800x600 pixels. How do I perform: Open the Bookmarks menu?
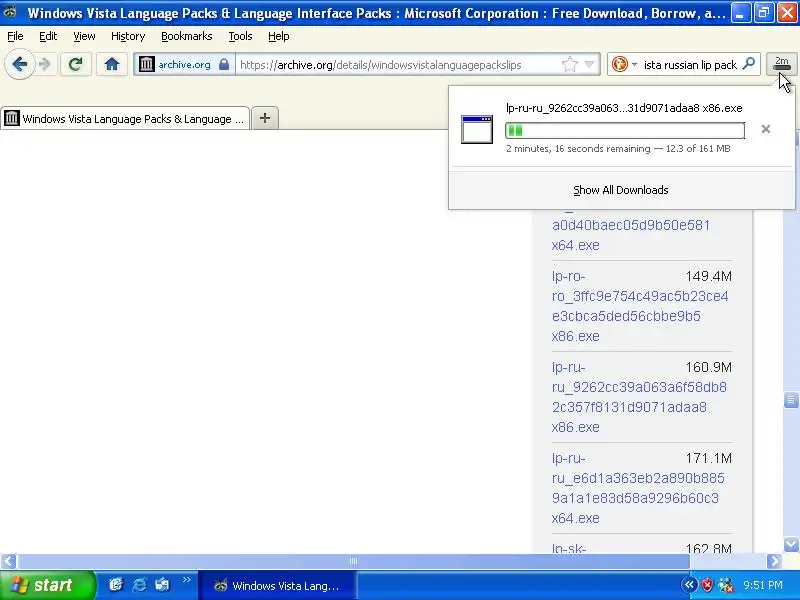186,36
